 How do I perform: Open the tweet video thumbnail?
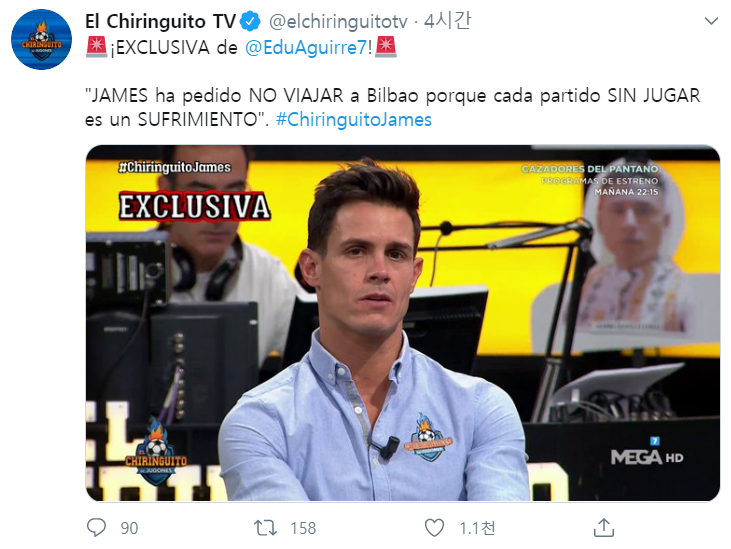(403, 323)
